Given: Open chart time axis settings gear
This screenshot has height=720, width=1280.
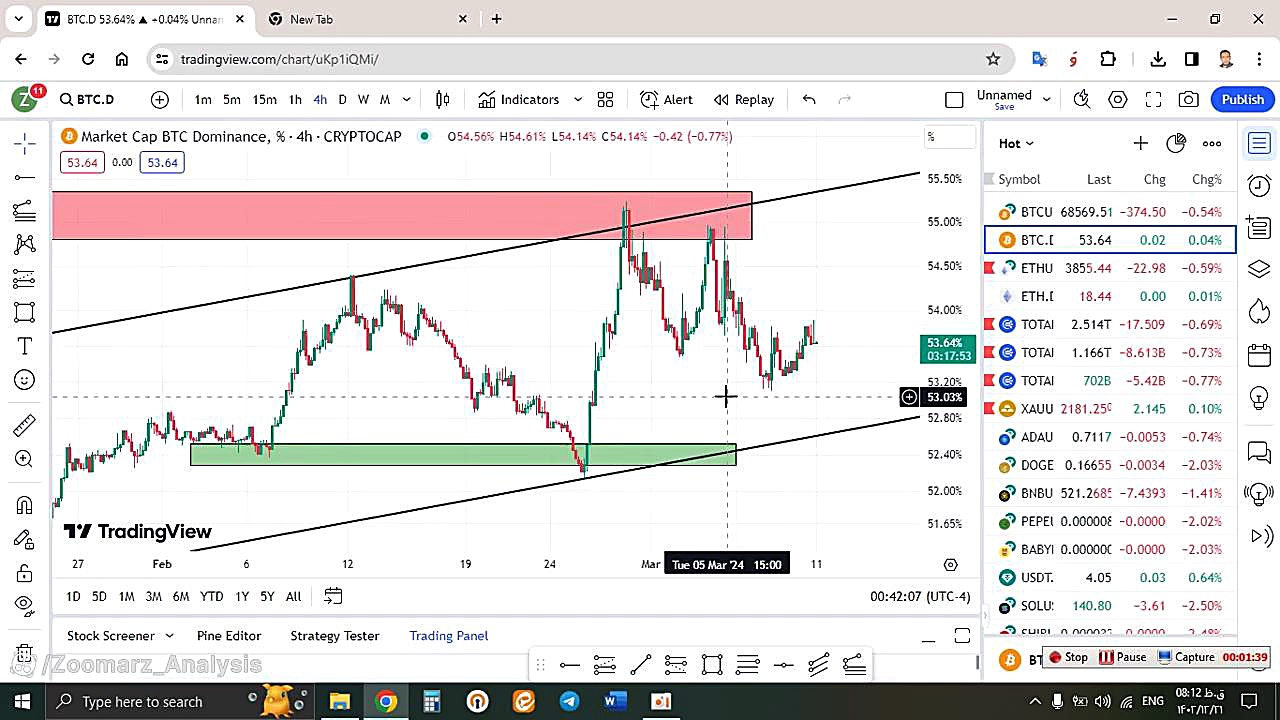Looking at the screenshot, I should click(951, 565).
